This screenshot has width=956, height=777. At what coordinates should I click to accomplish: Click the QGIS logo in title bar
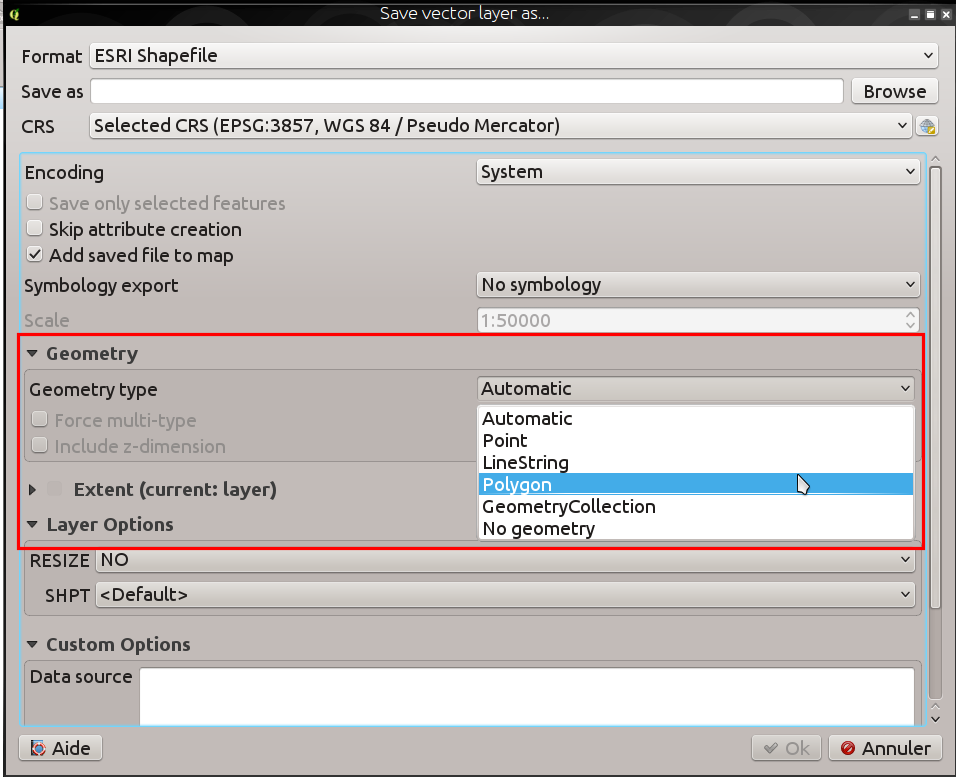[15, 13]
